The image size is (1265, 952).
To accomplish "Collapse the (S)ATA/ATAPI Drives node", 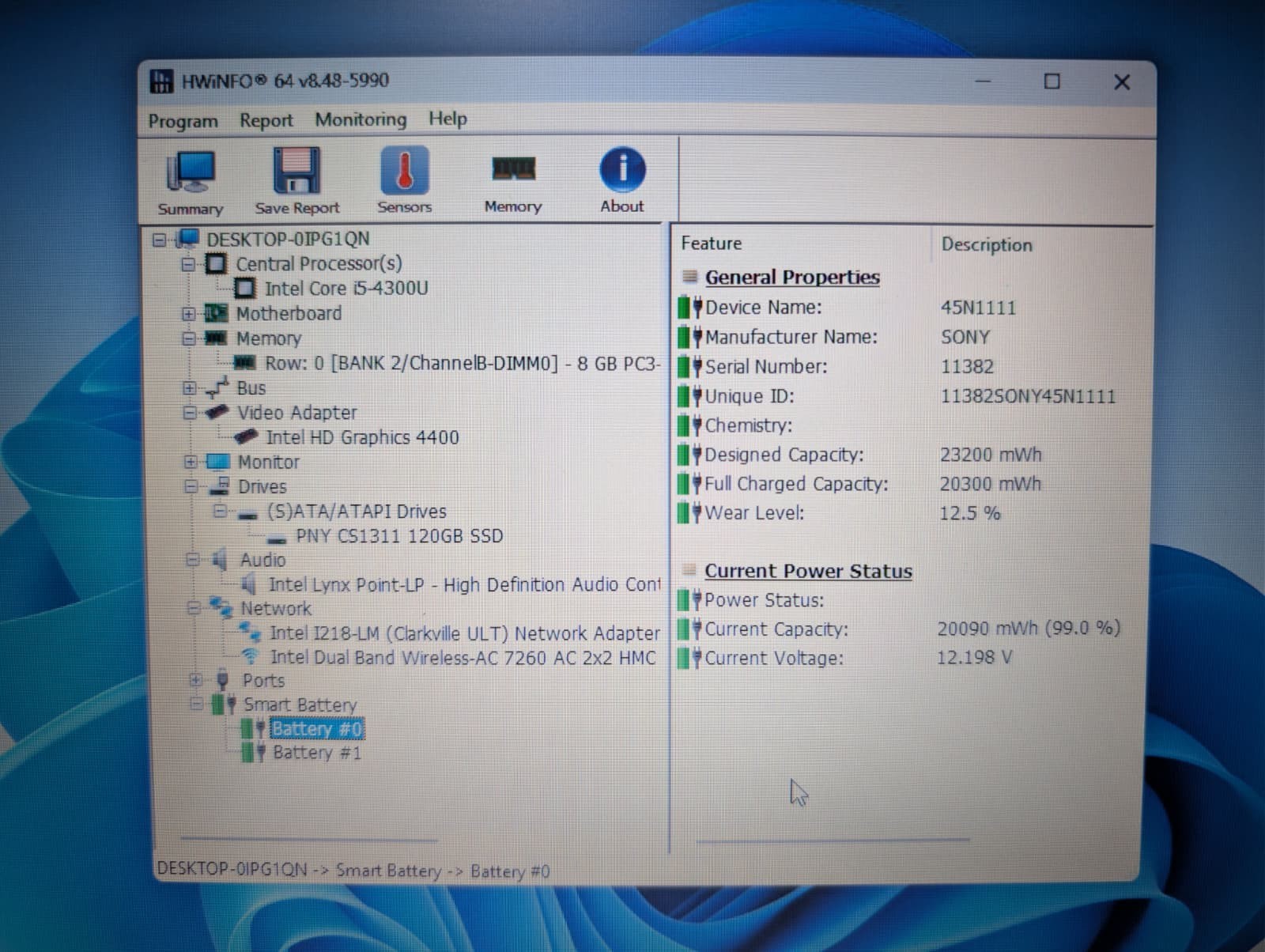I will coord(220,512).
